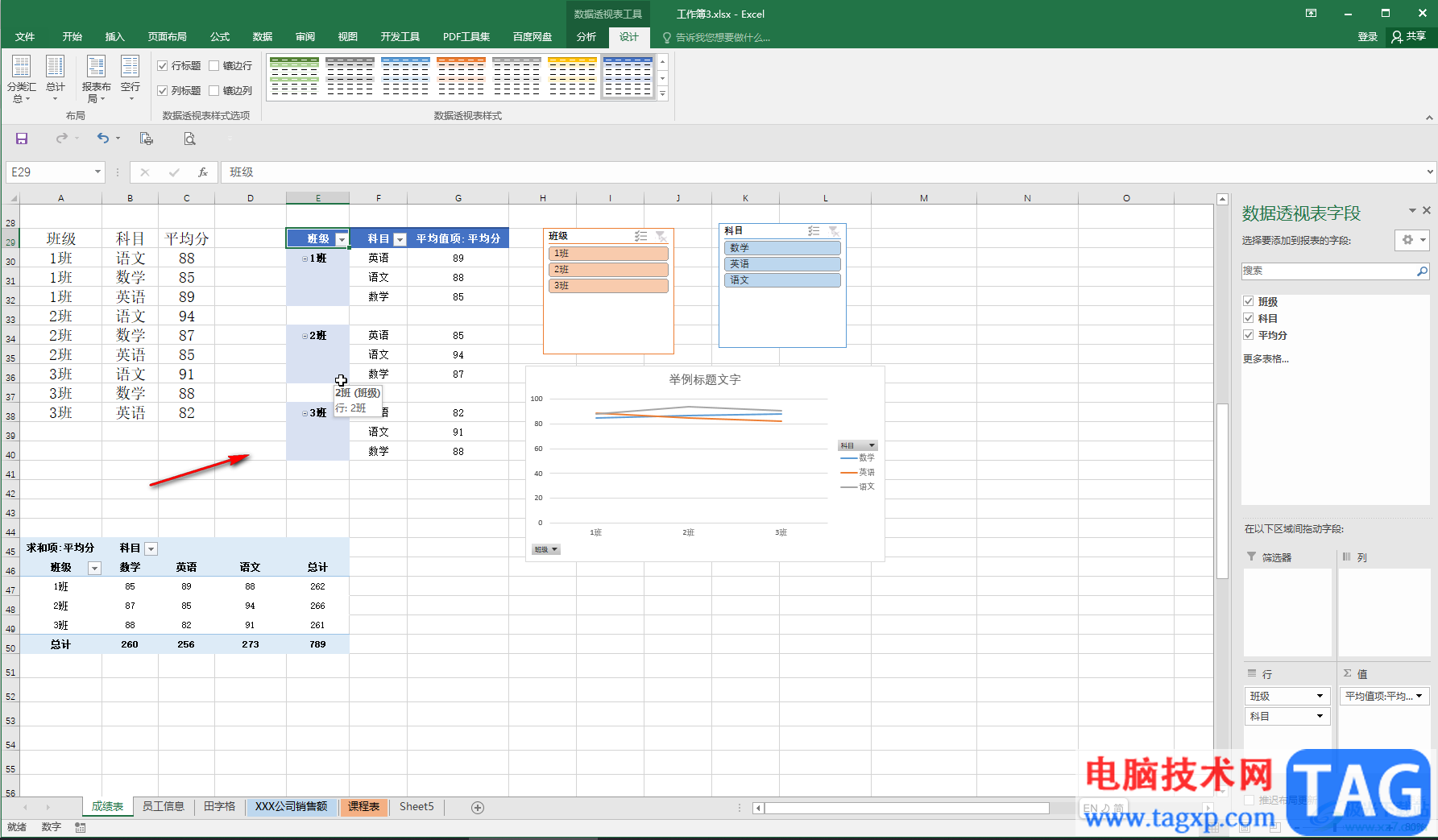Image resolution: width=1438 pixels, height=840 pixels.
Task: Enable multi-select in the 班级 slicer
Action: 640,236
